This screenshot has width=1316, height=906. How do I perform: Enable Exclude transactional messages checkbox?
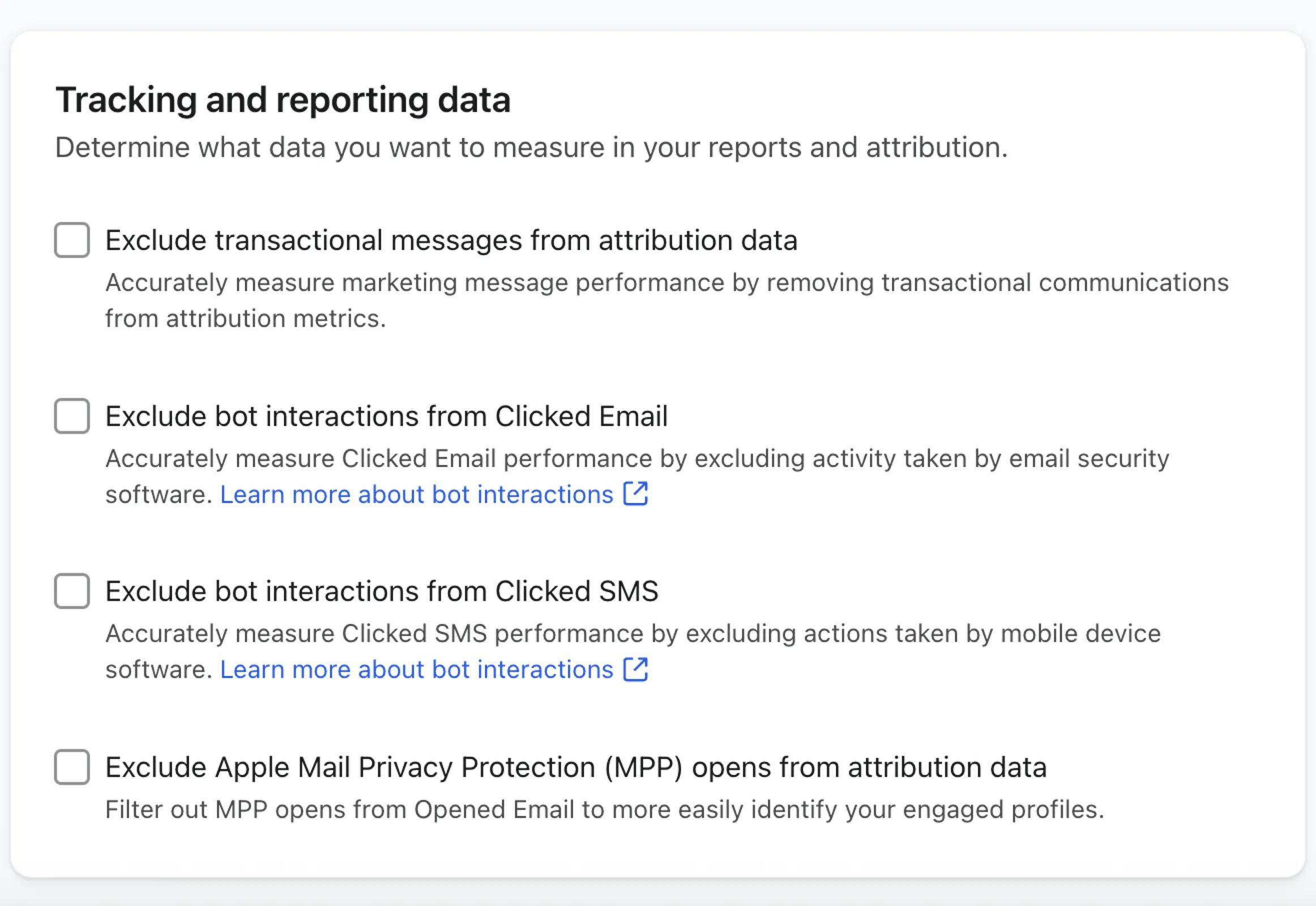click(x=72, y=240)
